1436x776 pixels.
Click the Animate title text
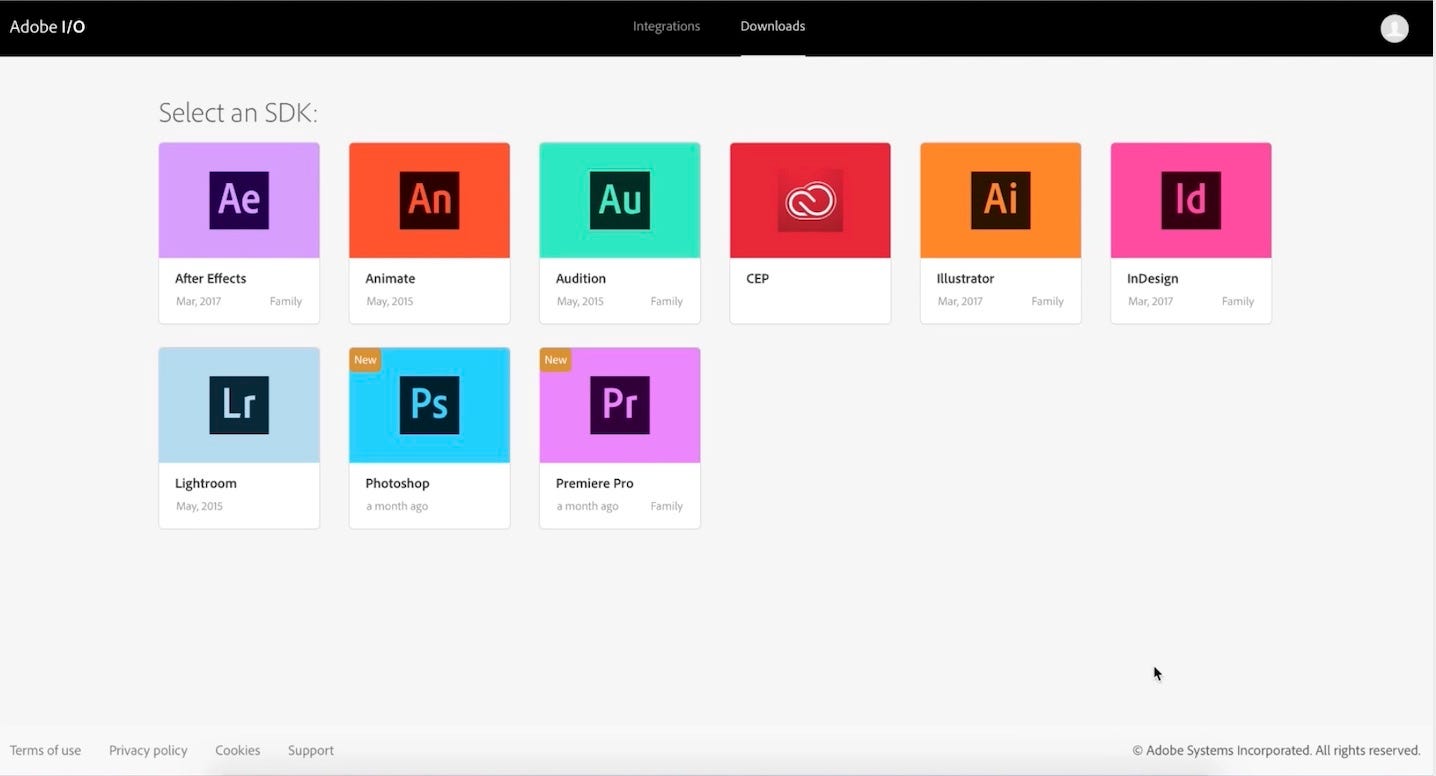390,278
